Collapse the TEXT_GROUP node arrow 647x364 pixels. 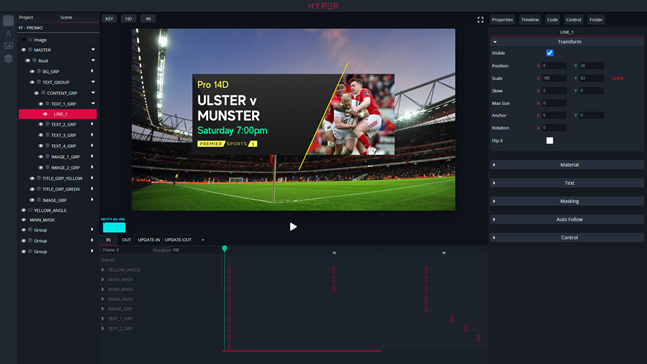pyautogui.click(x=93, y=82)
